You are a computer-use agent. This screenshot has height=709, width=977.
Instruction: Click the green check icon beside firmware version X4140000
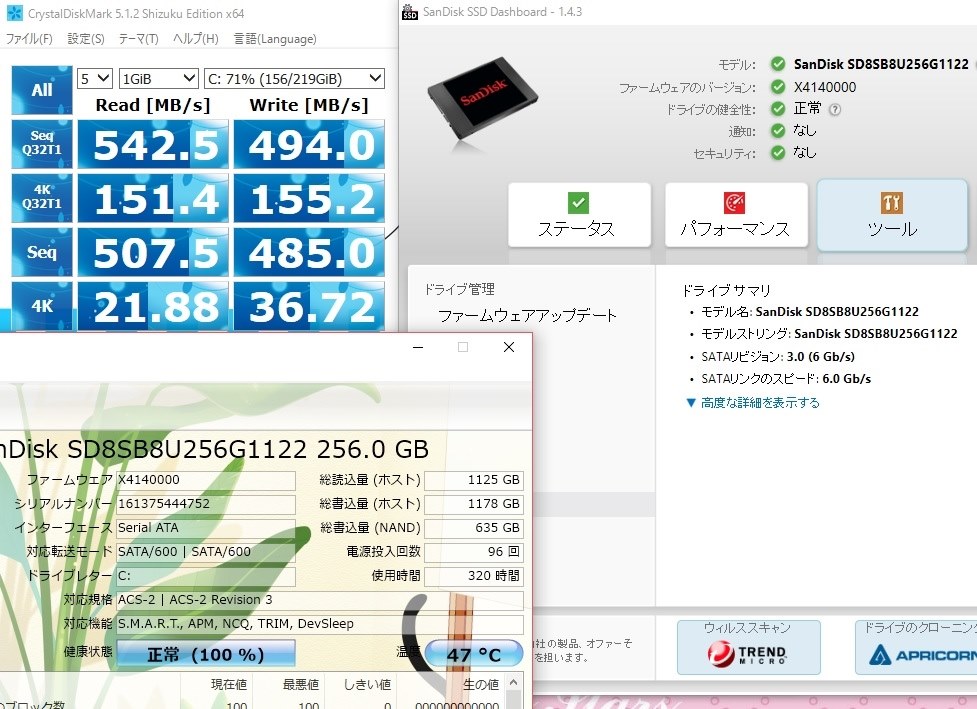pos(778,87)
